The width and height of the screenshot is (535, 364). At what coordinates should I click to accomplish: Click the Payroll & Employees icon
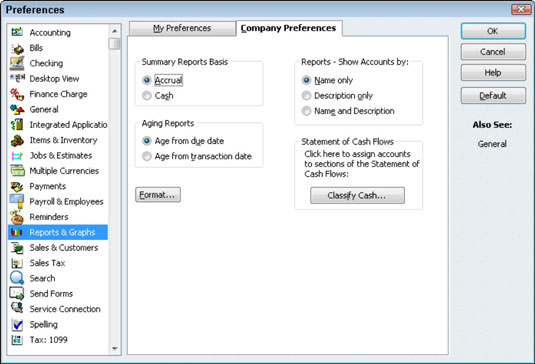coord(17,201)
